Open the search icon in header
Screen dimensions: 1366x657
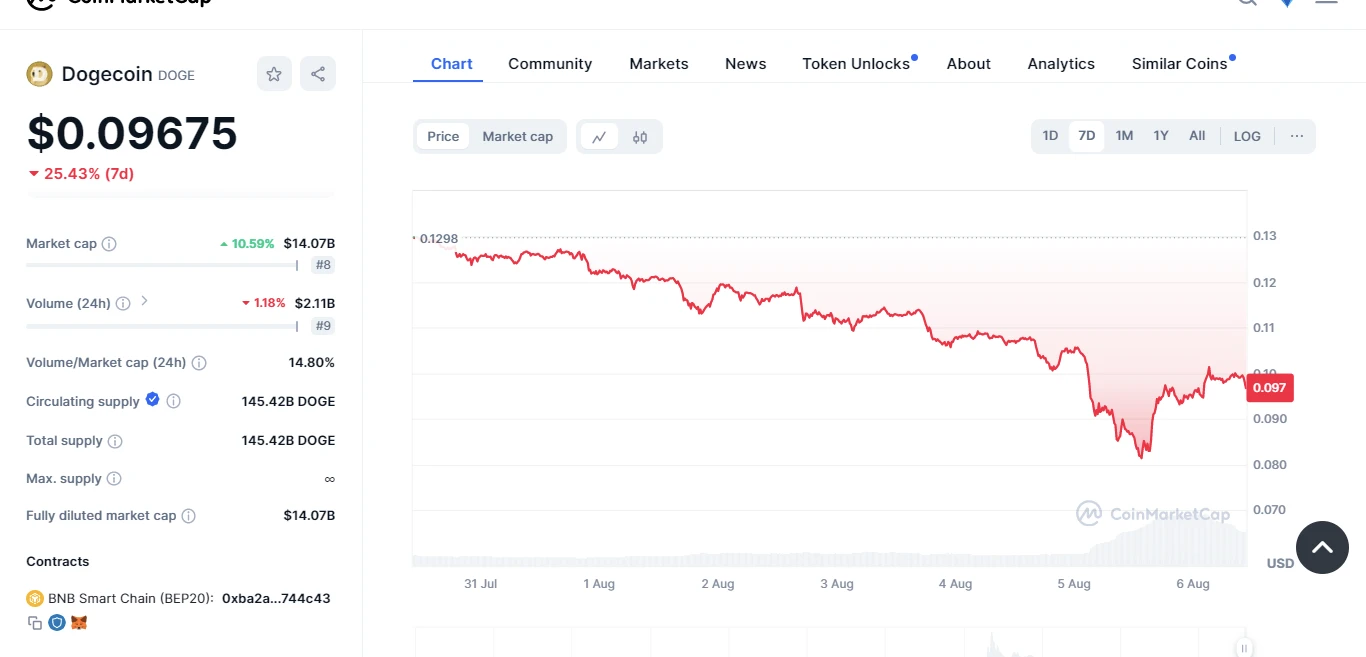click(x=1247, y=2)
